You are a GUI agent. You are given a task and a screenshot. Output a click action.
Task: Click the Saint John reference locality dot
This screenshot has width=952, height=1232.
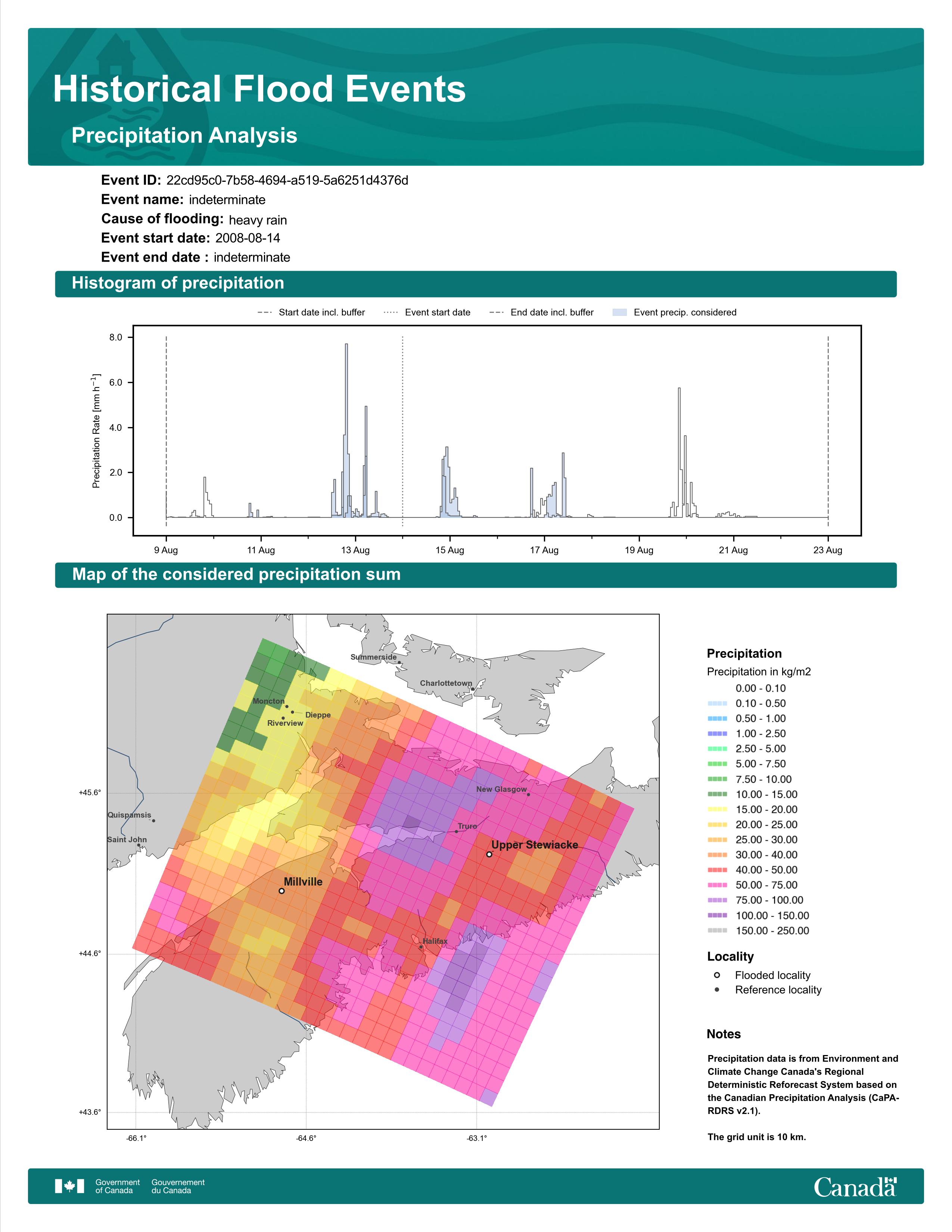[x=138, y=845]
